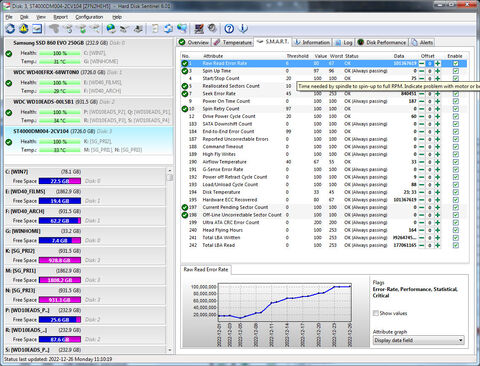Click the K: [SG_PRI2] free space bar

[60, 260]
